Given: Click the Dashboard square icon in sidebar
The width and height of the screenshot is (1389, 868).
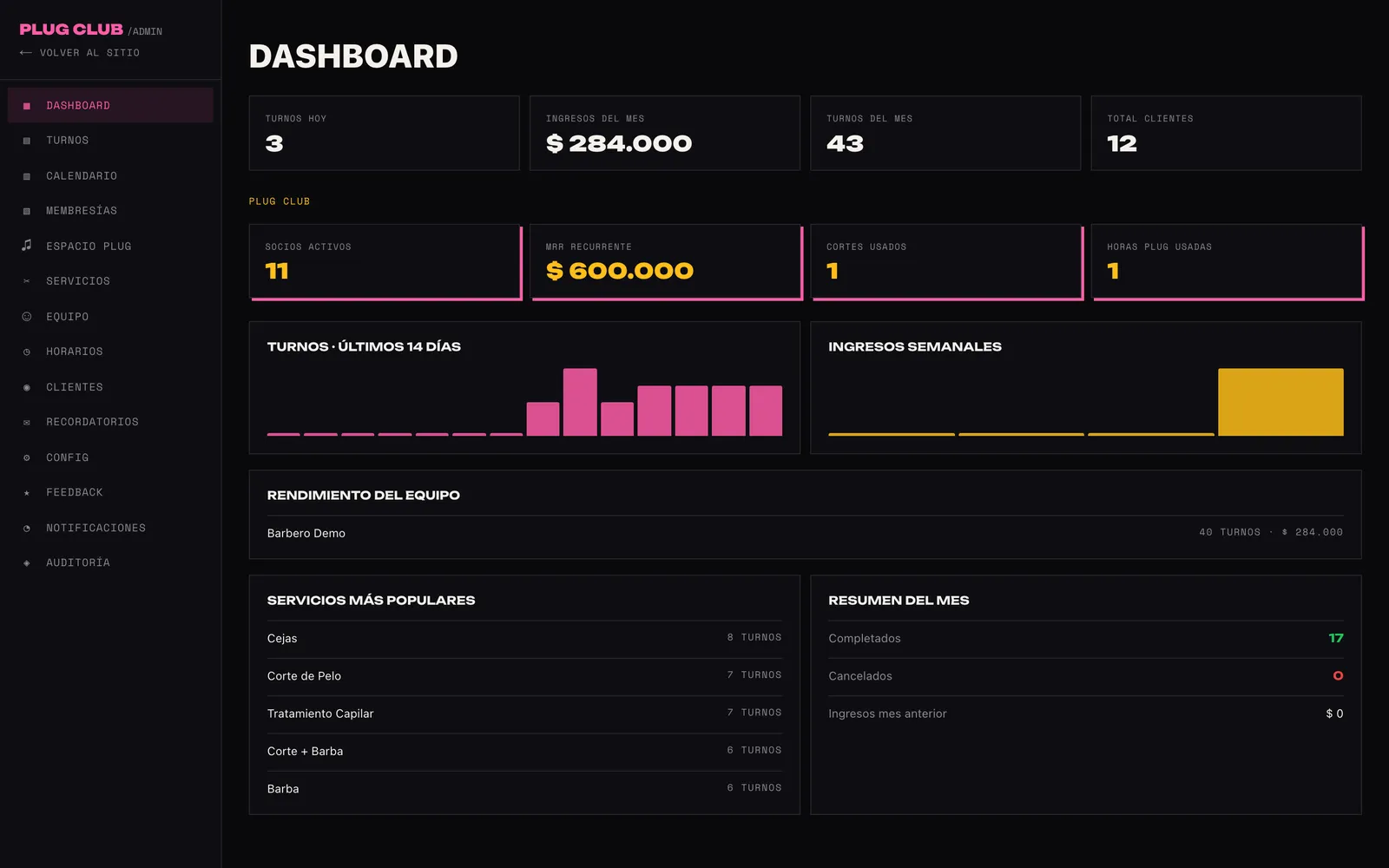Looking at the screenshot, I should pyautogui.click(x=27, y=106).
